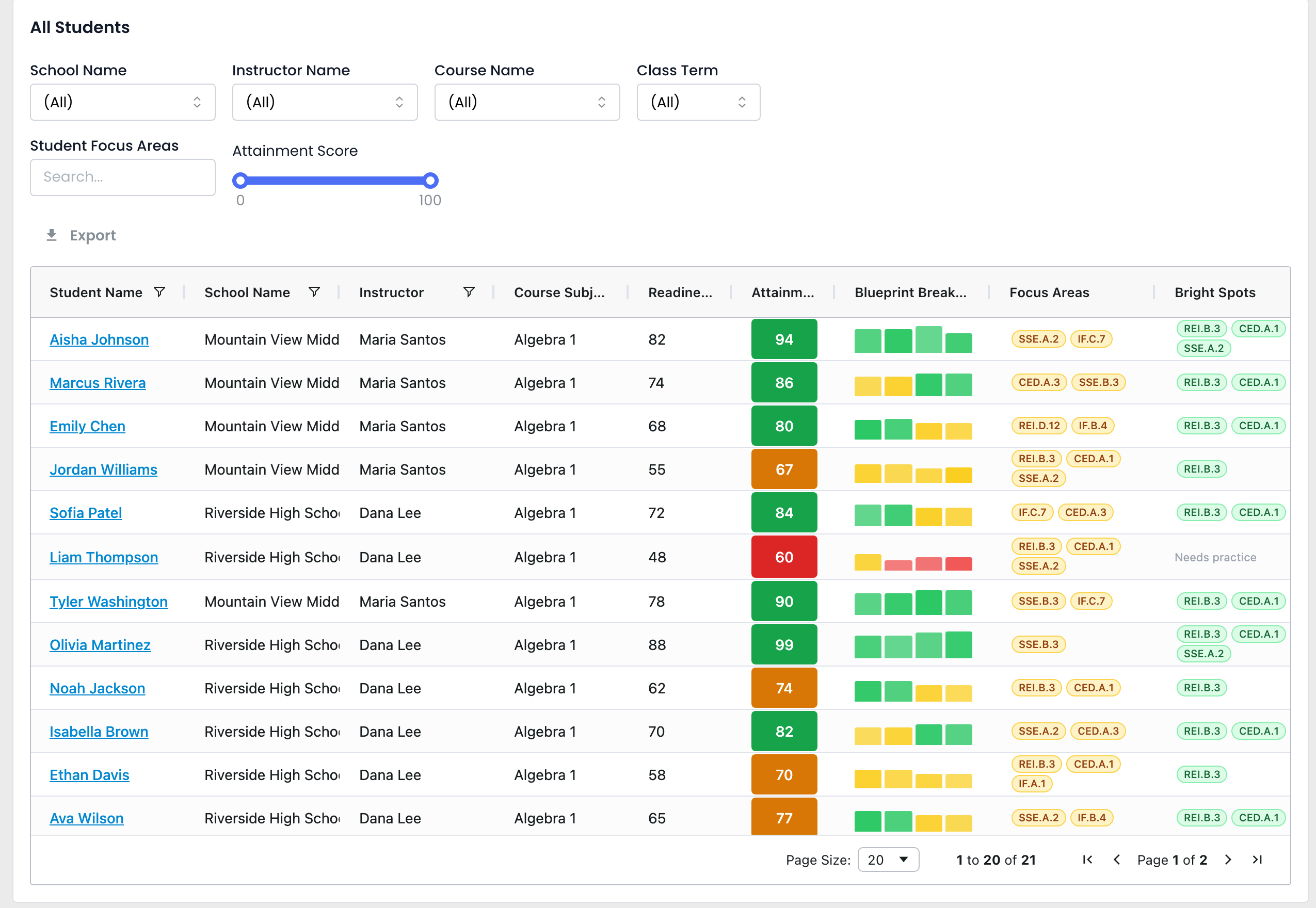Open the School Name column filter icon
This screenshot has width=1316, height=908.
[x=314, y=292]
